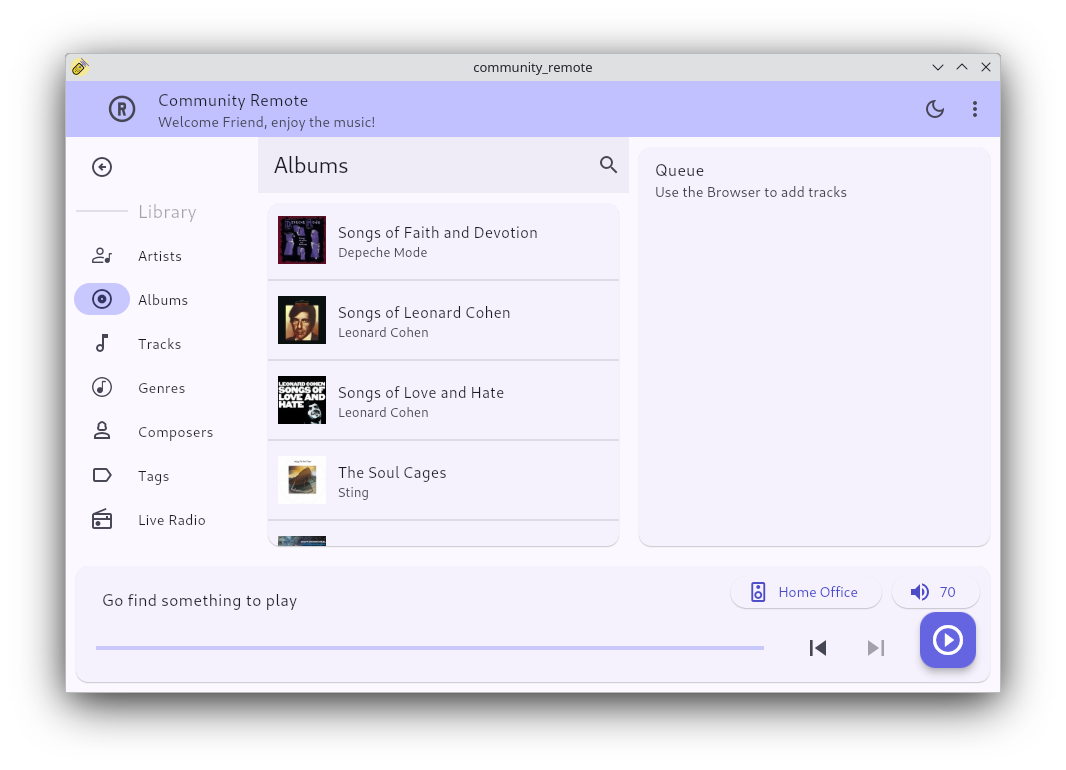Click the Live Radio icon
Screen dimensions: 1066x770
tap(102, 519)
